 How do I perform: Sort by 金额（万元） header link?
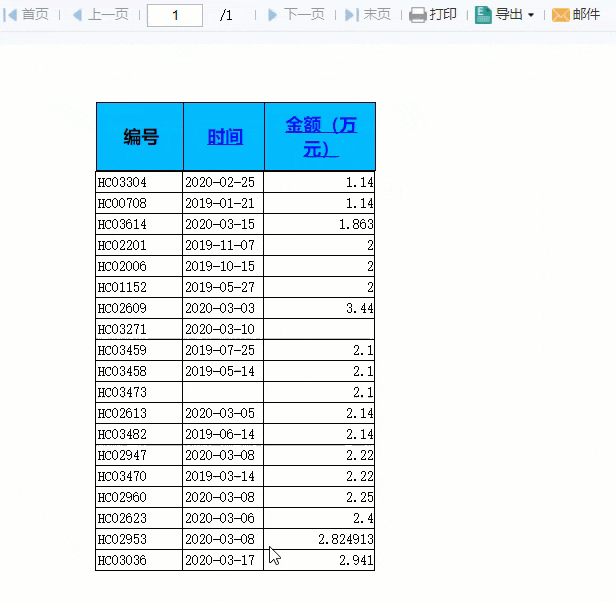coord(321,137)
